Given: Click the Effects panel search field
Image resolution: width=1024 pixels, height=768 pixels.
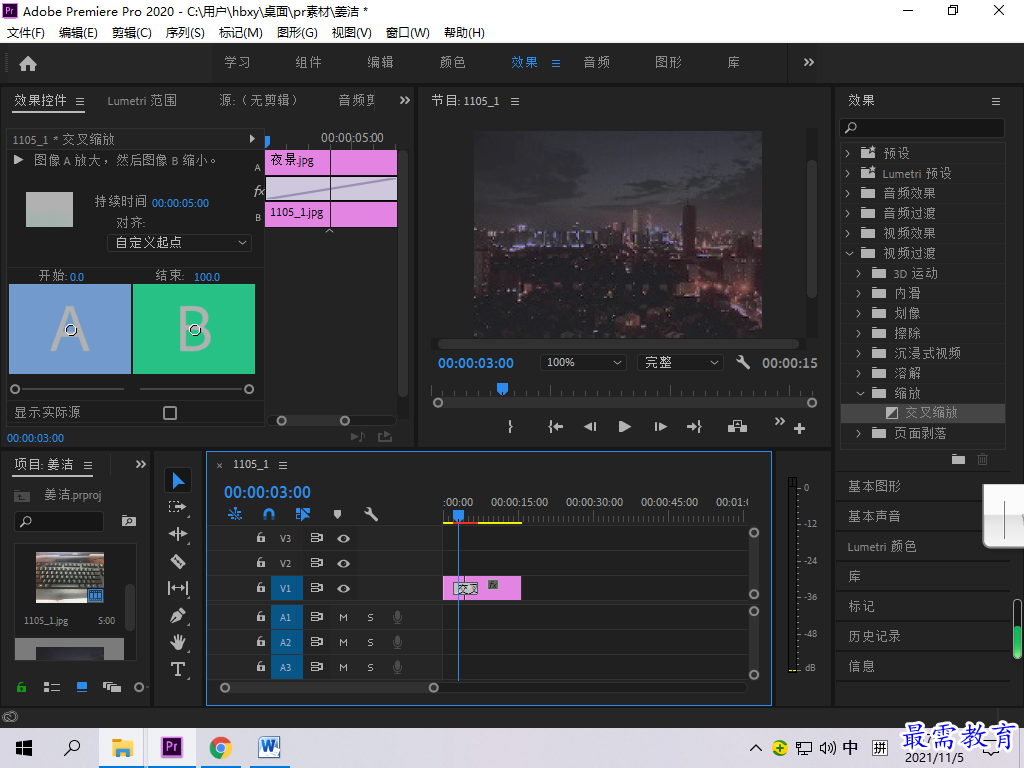Looking at the screenshot, I should [922, 127].
